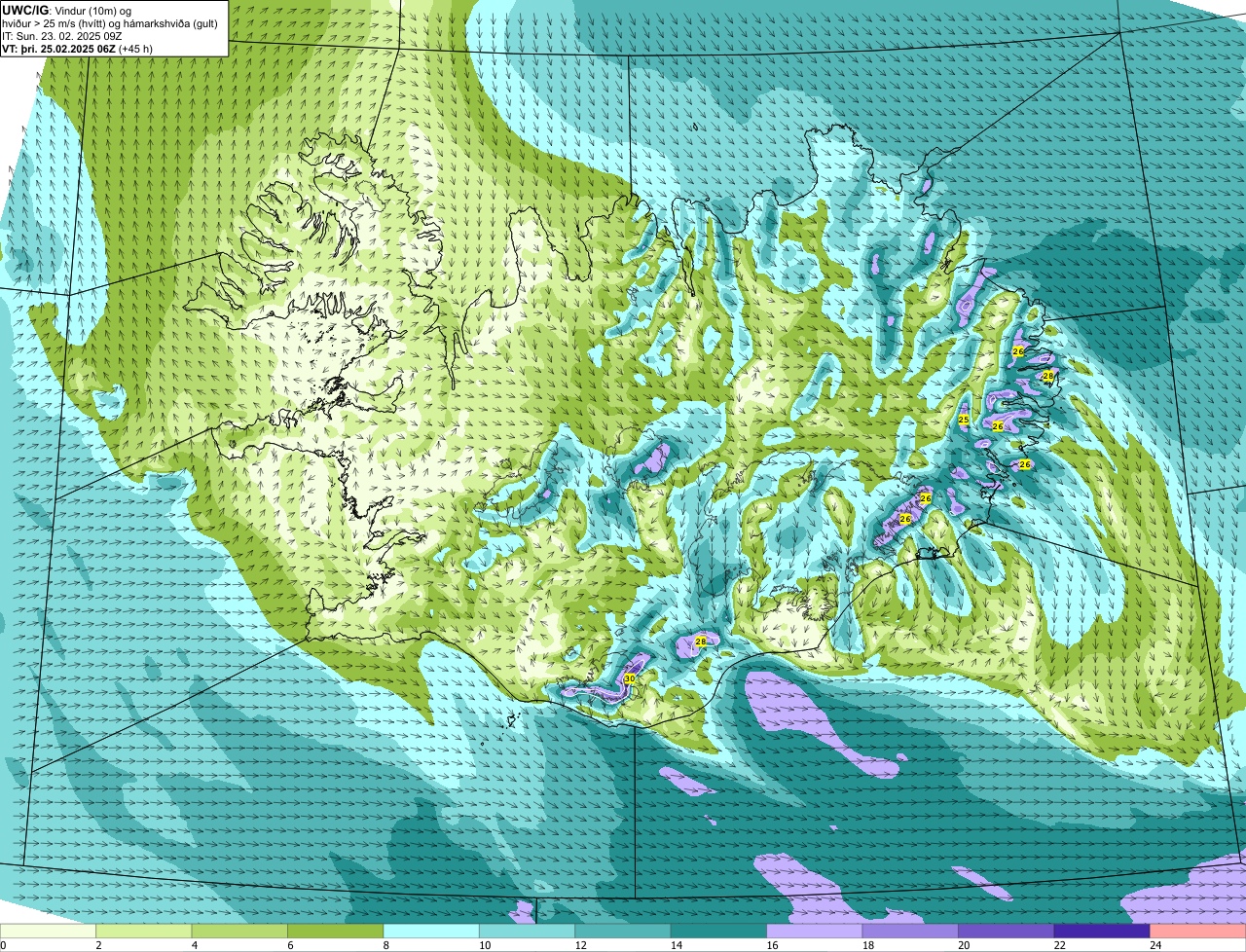The height and width of the screenshot is (952, 1246).
Task: Click the legend scale label "18"
Action: tap(868, 945)
